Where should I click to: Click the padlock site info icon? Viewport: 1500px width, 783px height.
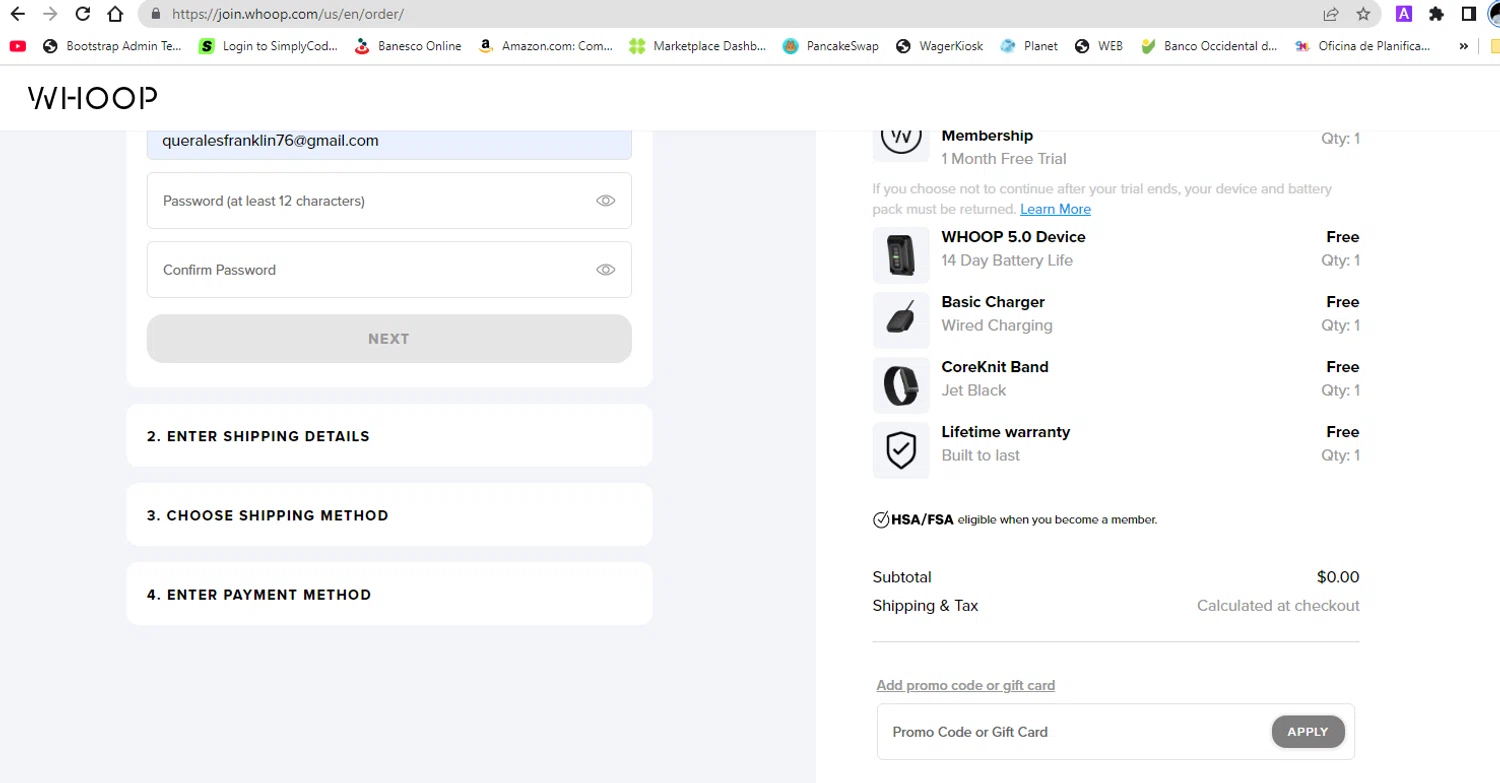coord(155,14)
